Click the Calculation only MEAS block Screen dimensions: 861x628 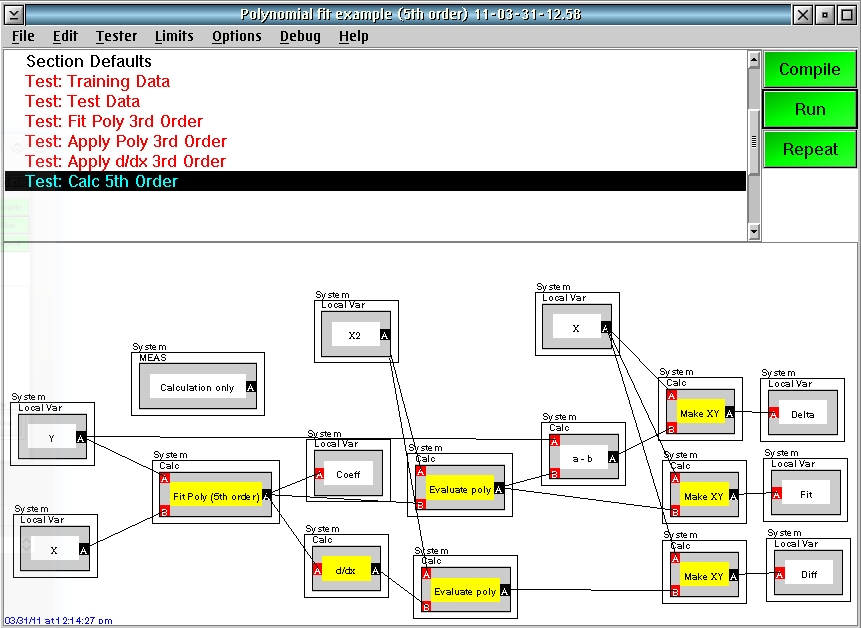tap(198, 388)
